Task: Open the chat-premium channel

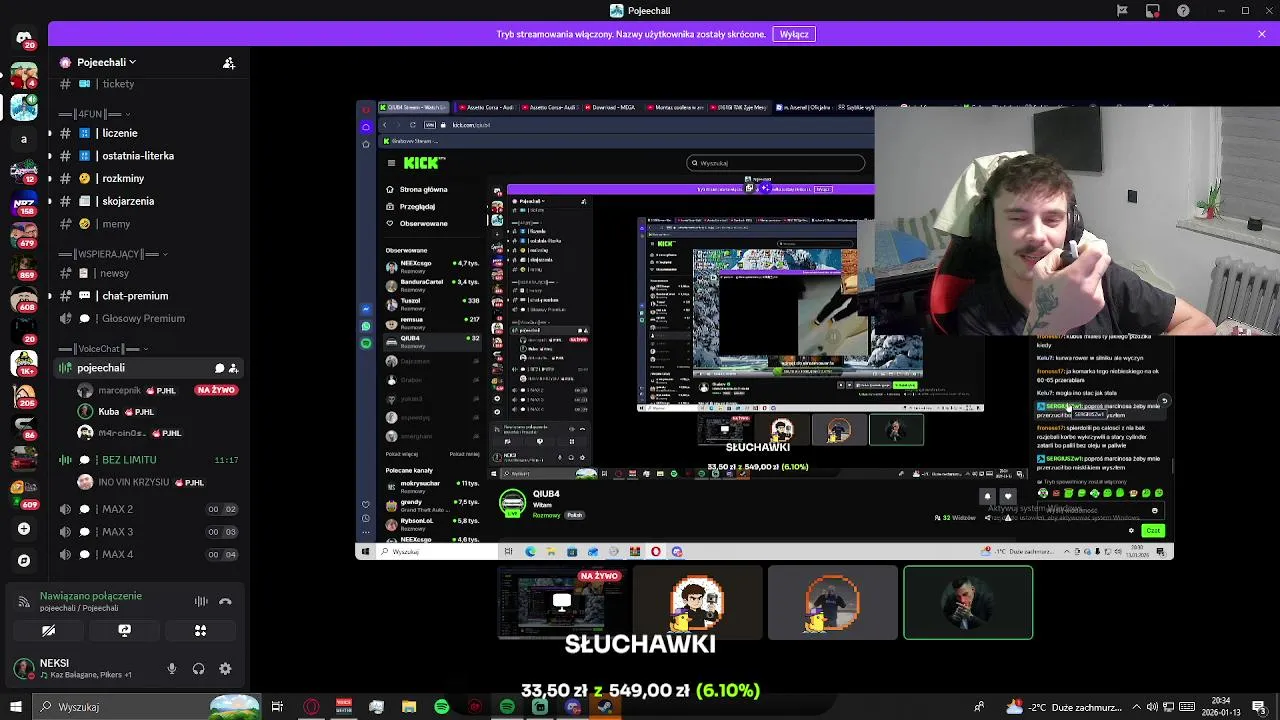Action: click(x=148, y=296)
